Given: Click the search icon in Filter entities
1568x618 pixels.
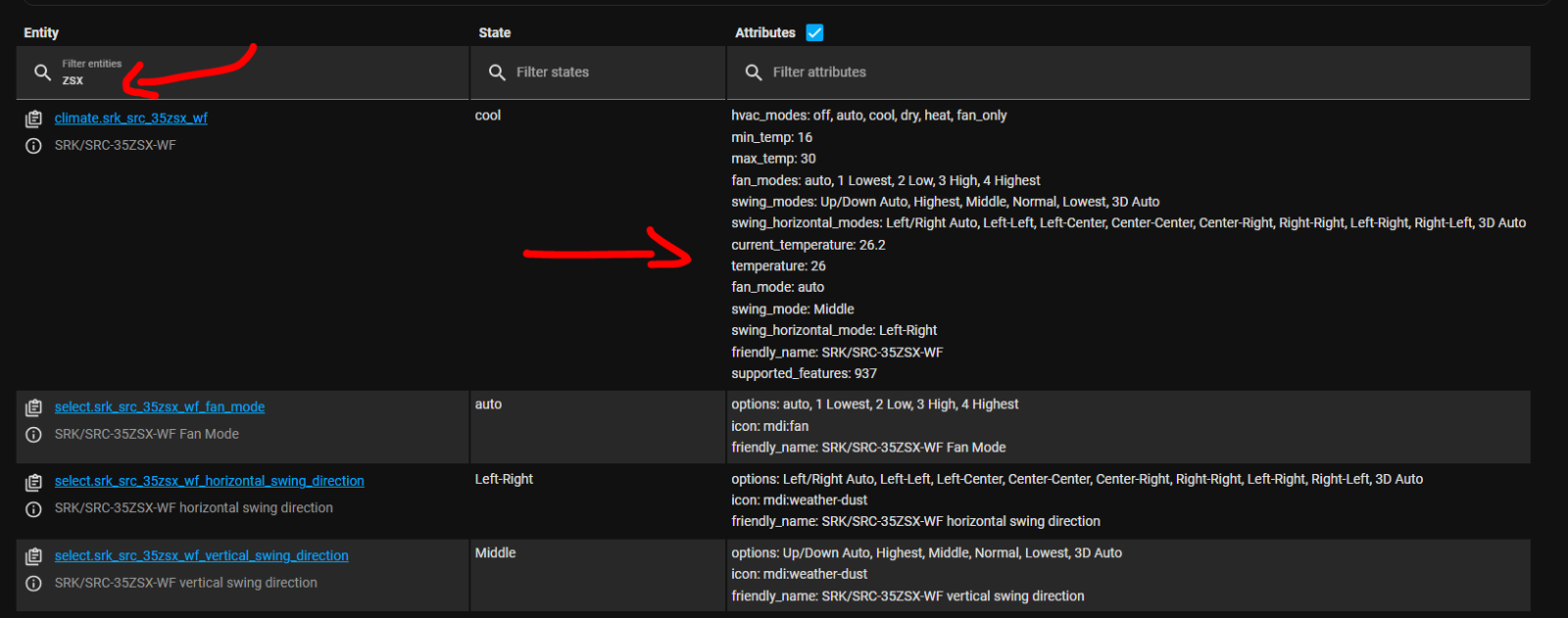Looking at the screenshot, I should coord(42,72).
